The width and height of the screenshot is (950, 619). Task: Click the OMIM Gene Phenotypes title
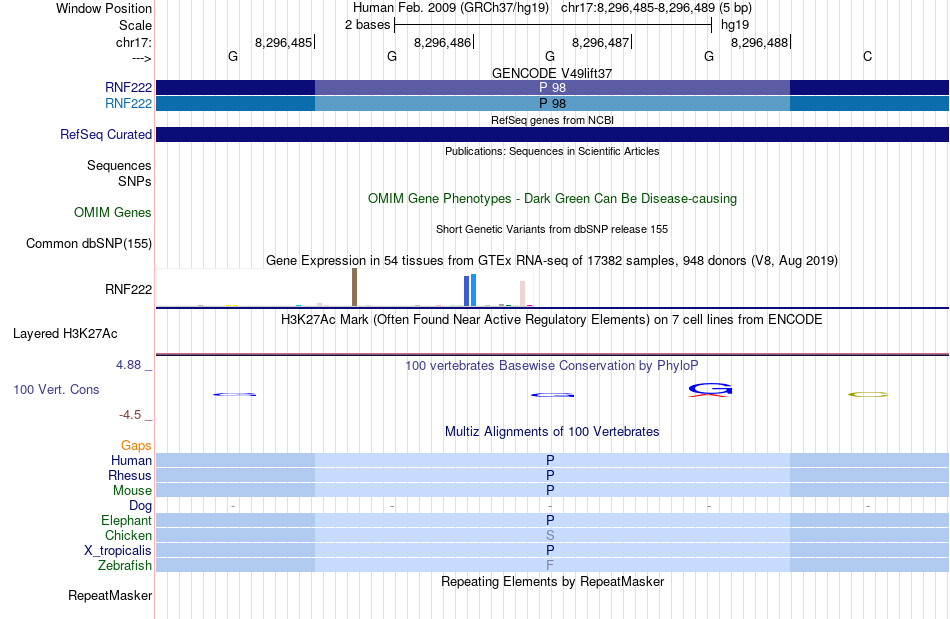point(552,199)
